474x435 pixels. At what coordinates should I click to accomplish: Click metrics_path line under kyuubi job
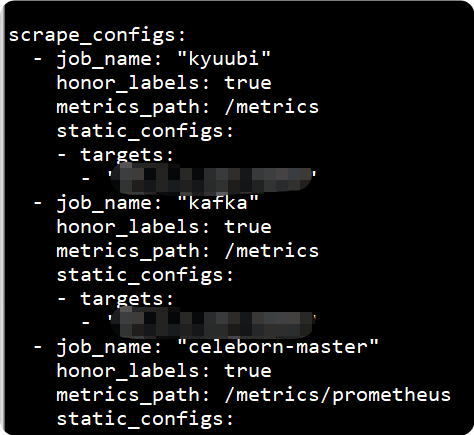point(187,107)
